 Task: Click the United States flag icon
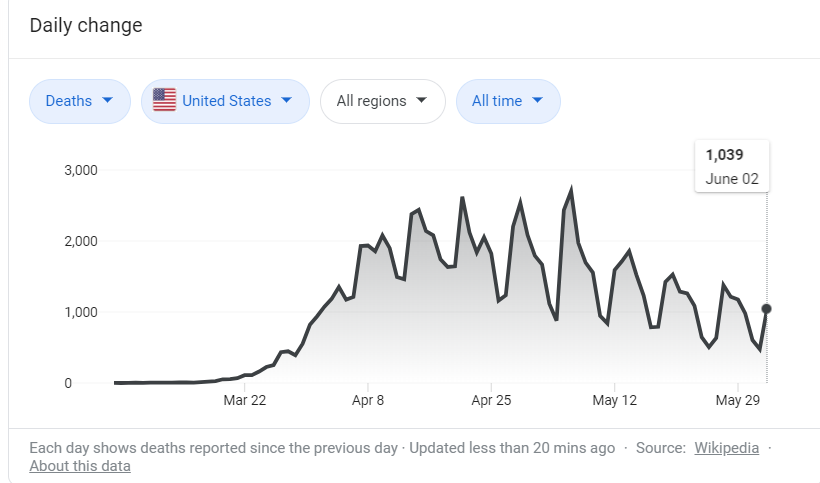point(164,101)
